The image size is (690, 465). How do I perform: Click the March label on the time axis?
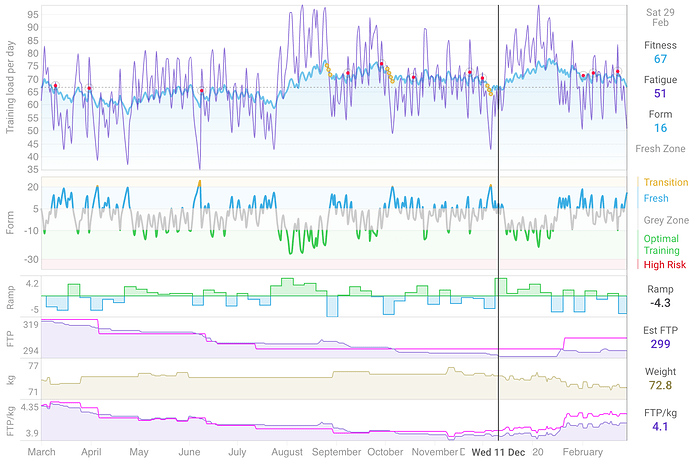pos(41,452)
